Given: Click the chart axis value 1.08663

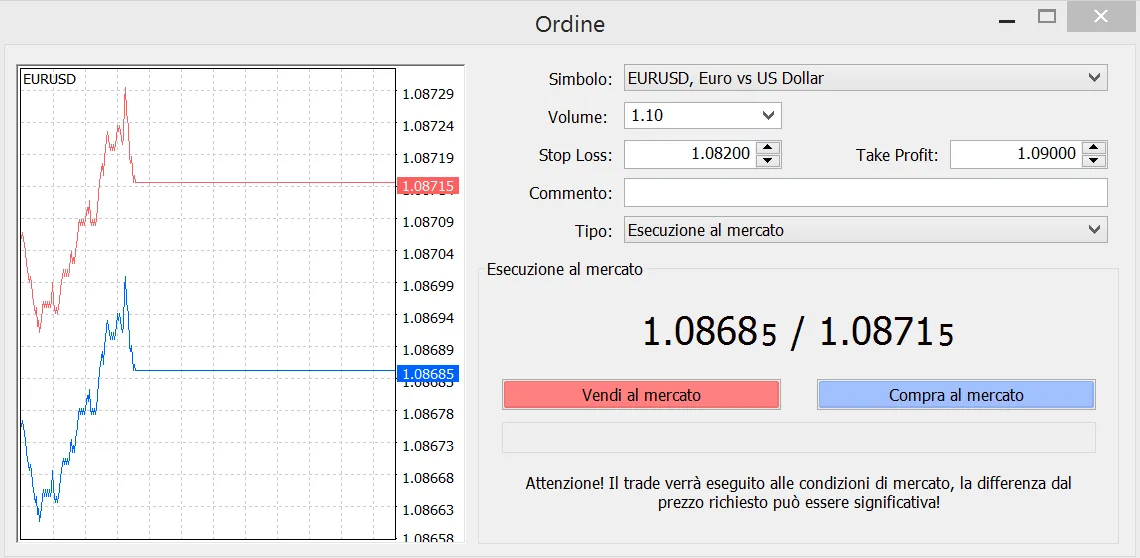Looking at the screenshot, I should click(428, 510).
